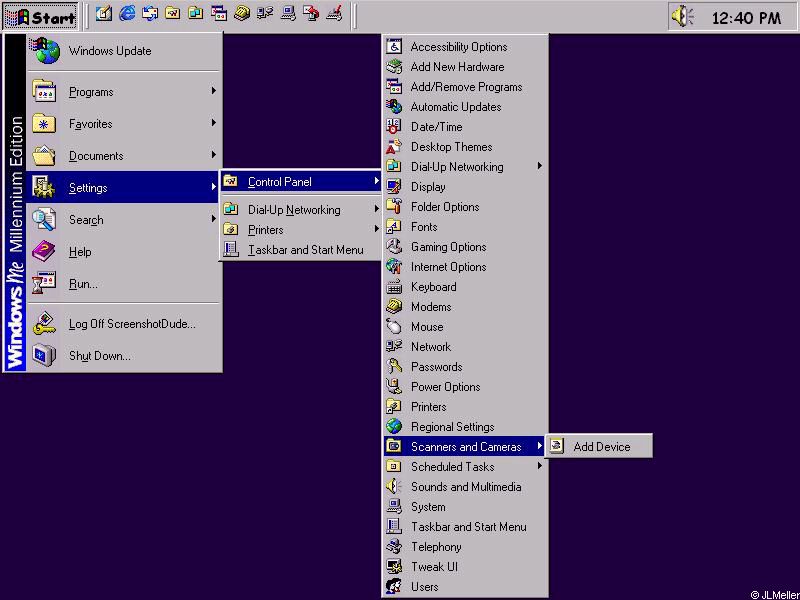This screenshot has width=800, height=600.
Task: Click Show Desktop icon in Quick Launch
Action: [104, 14]
